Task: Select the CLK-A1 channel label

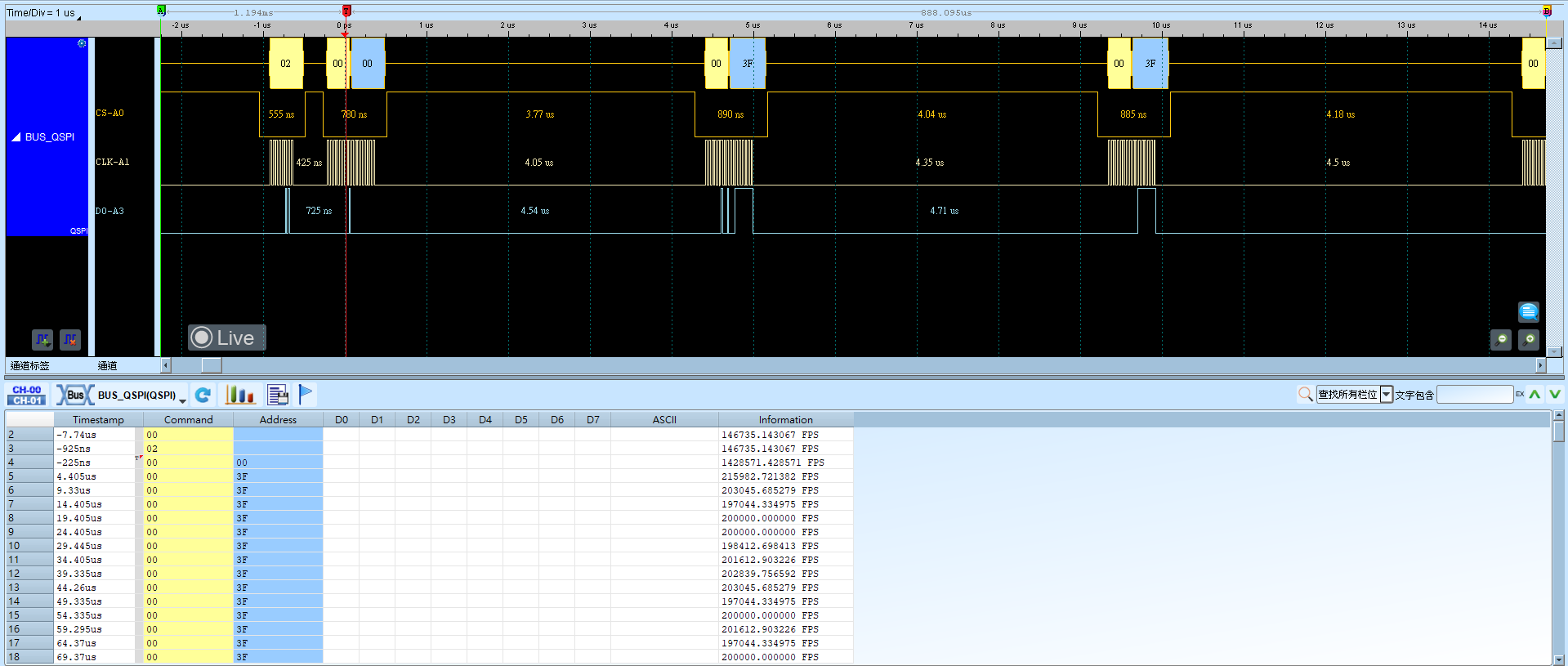Action: click(112, 163)
